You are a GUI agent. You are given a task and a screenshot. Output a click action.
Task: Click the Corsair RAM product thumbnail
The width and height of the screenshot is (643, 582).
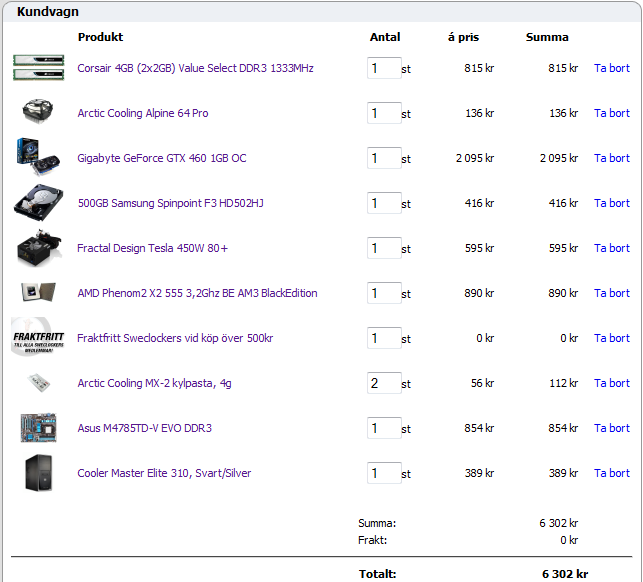click(x=38, y=68)
